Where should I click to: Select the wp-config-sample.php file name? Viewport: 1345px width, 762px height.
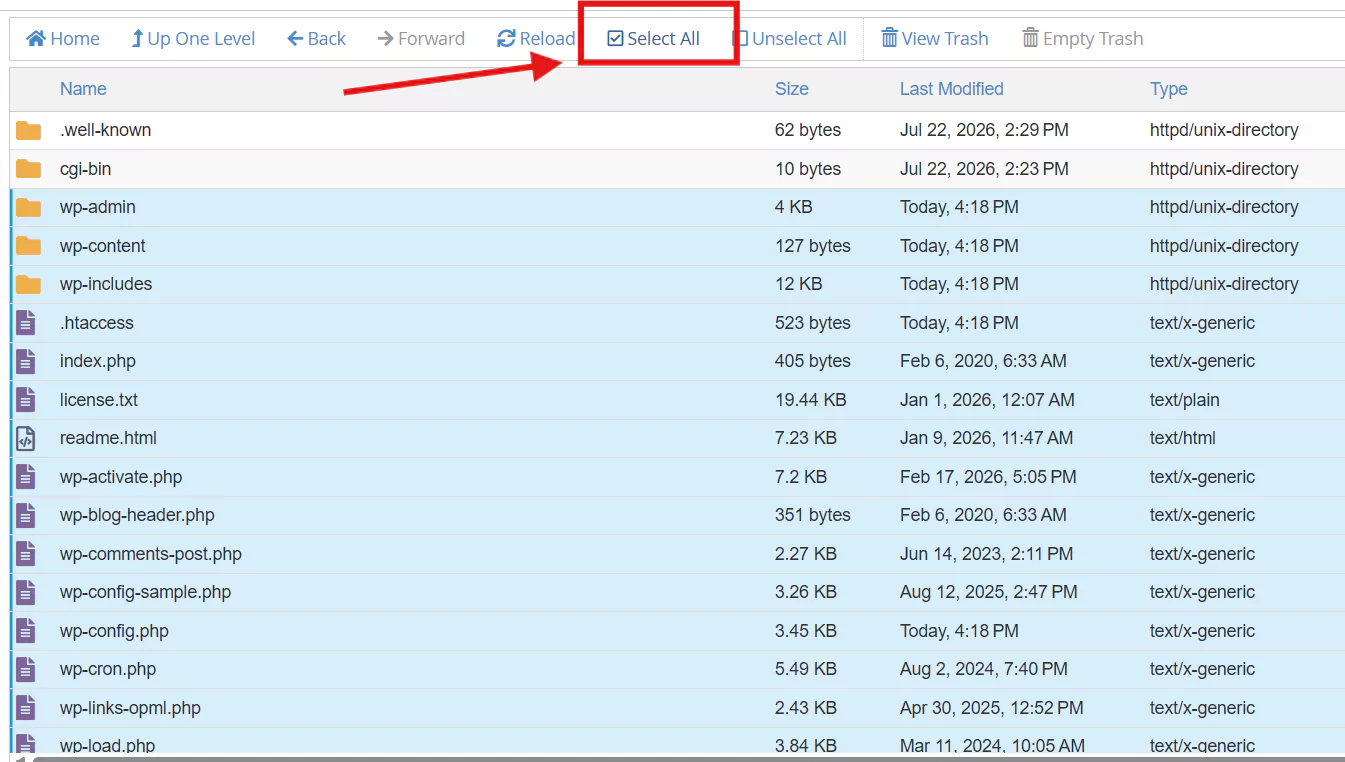point(145,592)
